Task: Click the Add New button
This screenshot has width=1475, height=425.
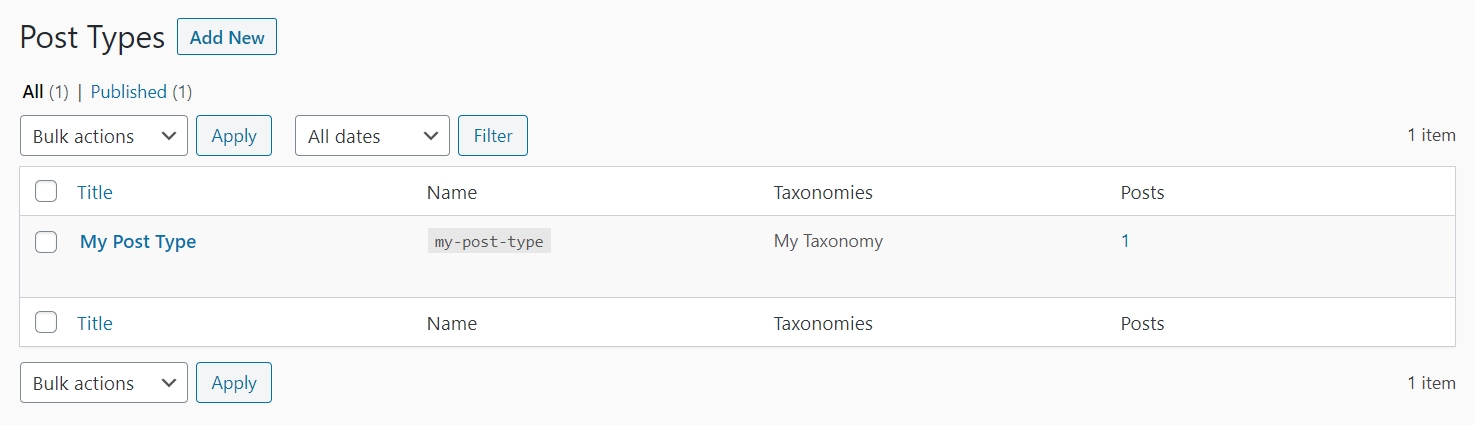Action: [x=227, y=38]
